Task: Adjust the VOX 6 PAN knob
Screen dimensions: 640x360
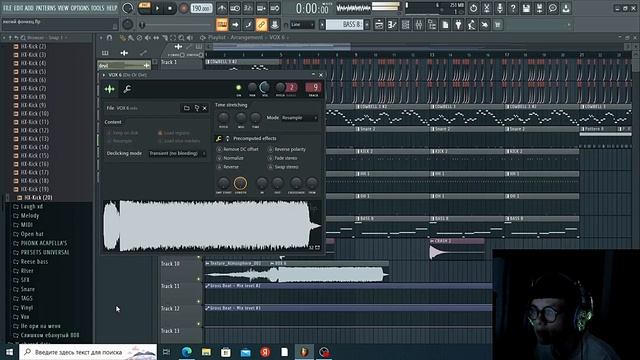Action: (x=252, y=87)
